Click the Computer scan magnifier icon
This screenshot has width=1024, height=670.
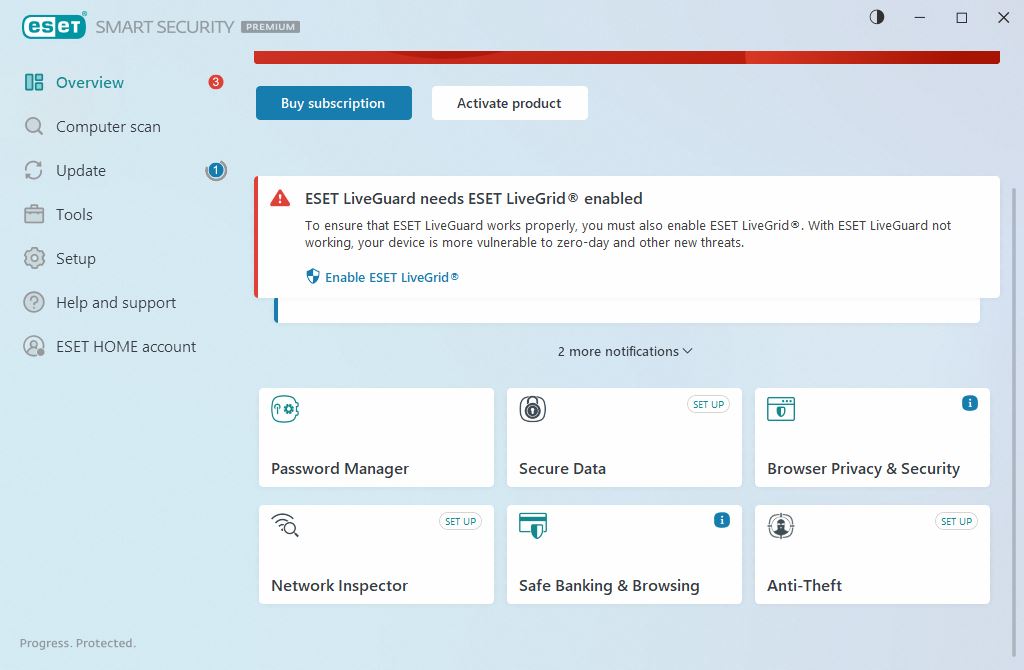(x=34, y=126)
